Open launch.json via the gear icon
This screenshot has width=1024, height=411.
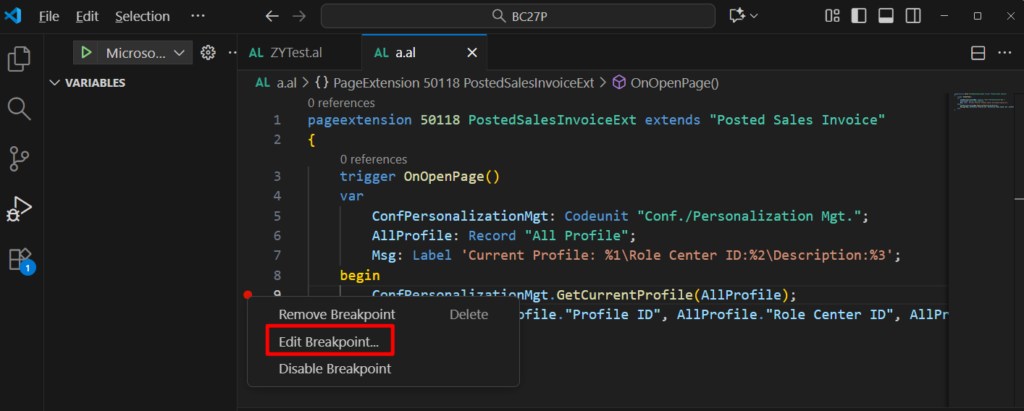pos(208,53)
